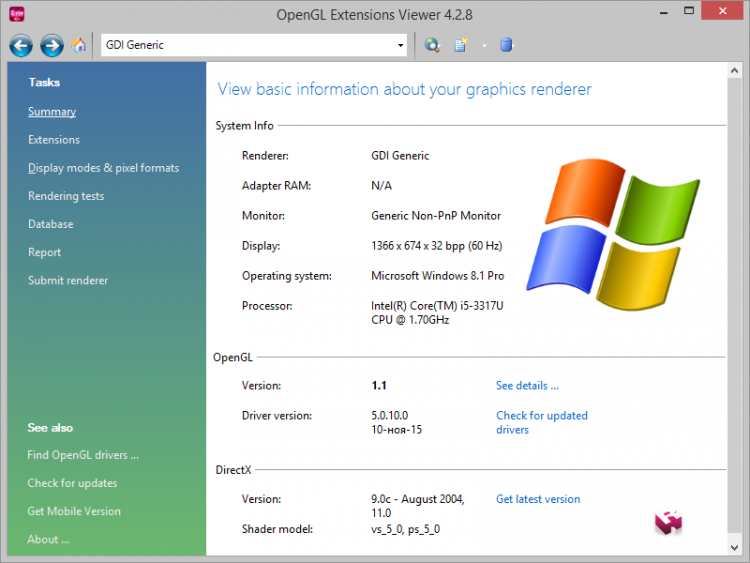The height and width of the screenshot is (563, 750).
Task: Minimize the OpenGL Extensions Viewer window
Action: tap(663, 11)
